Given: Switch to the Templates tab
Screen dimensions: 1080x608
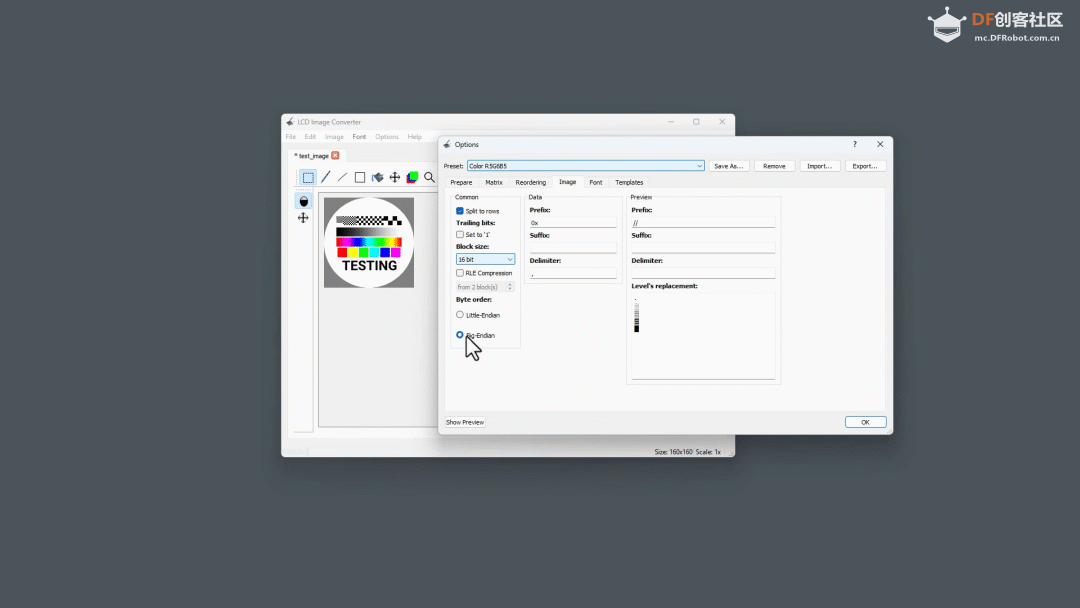Looking at the screenshot, I should pos(629,182).
